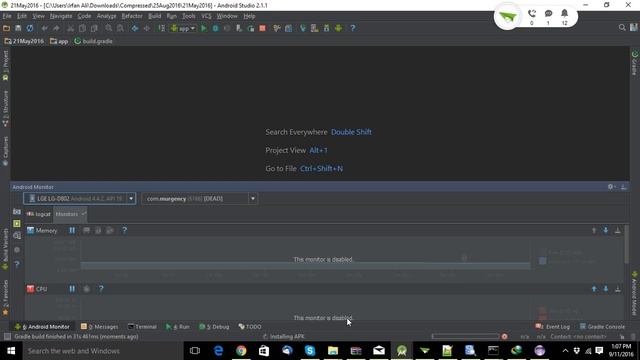640x360 pixels.
Task: Open the Gradle side panel tab
Action: pyautogui.click(x=635, y=64)
